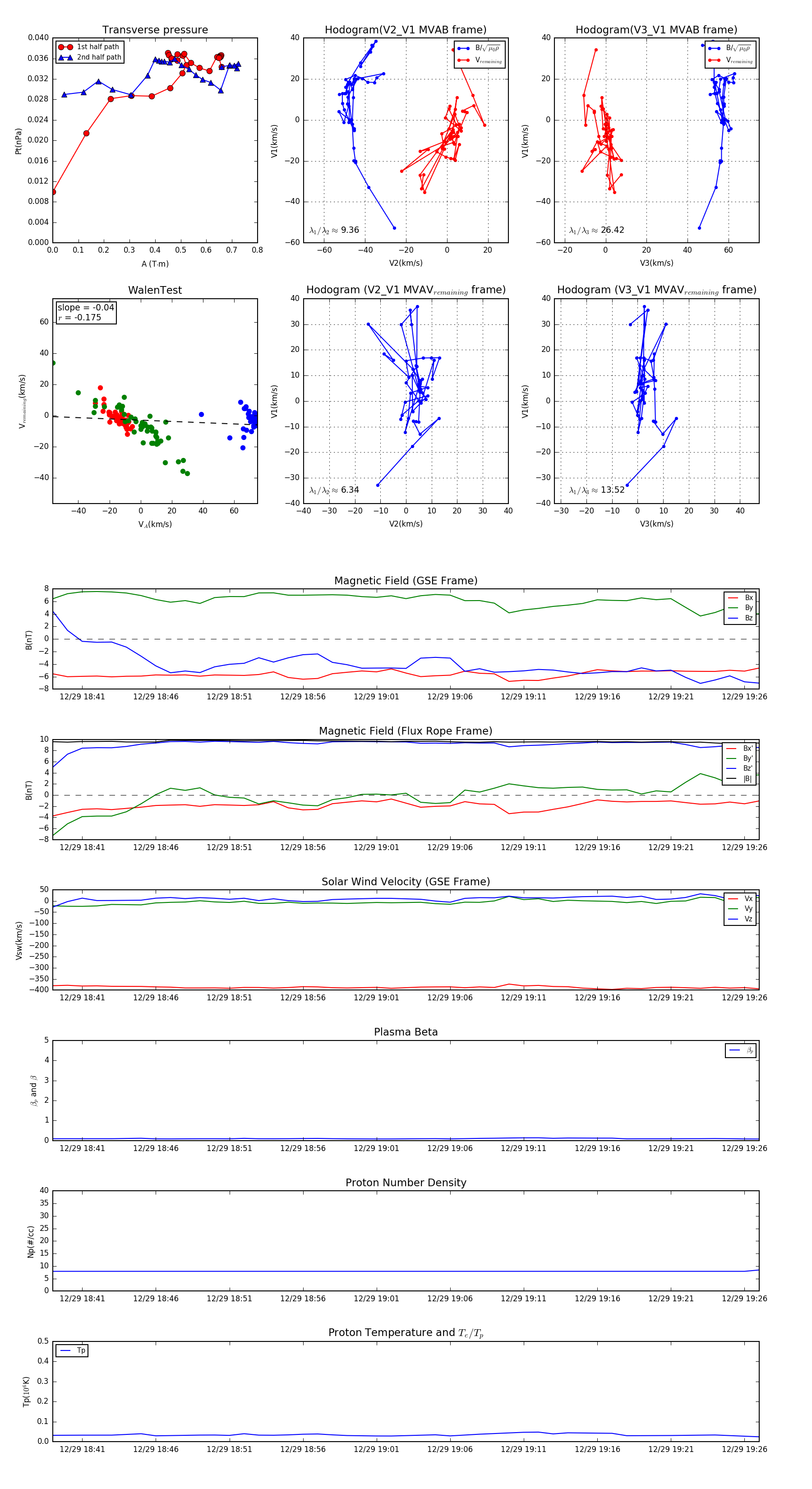The width and height of the screenshot is (812, 1489).
Task: Click the "Tp(10^6K)" y-axis label
Action: point(26,1392)
